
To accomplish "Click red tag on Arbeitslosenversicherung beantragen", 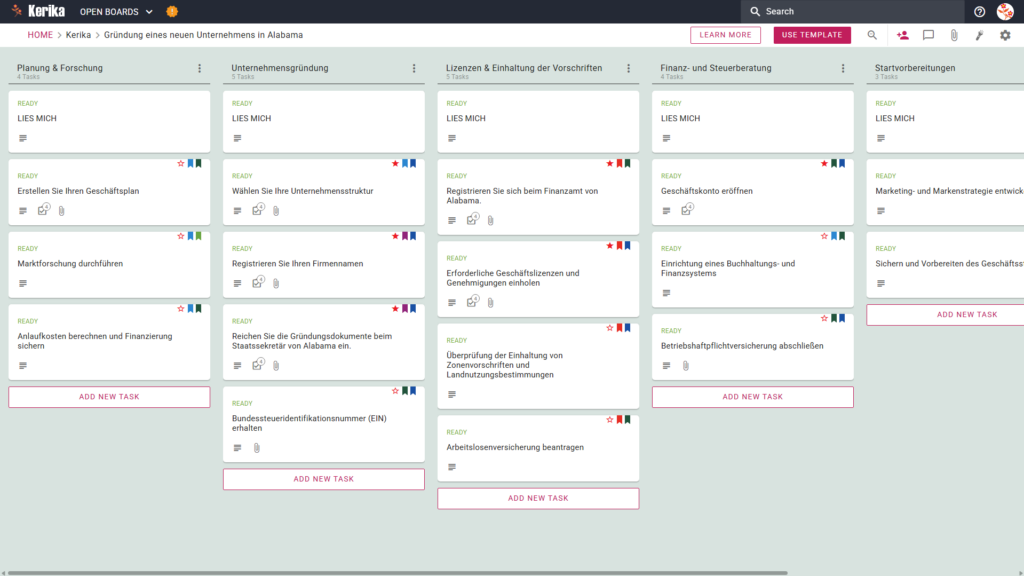I will [620, 419].
